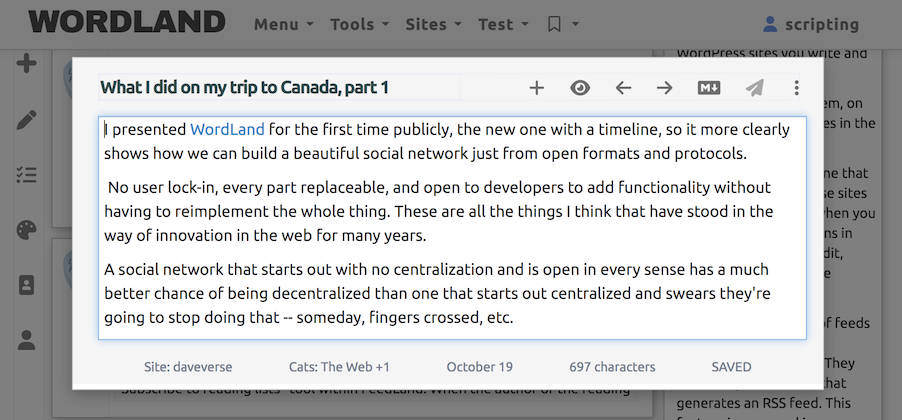Go to the previous post with left arrow
The image size is (902, 420).
(623, 88)
